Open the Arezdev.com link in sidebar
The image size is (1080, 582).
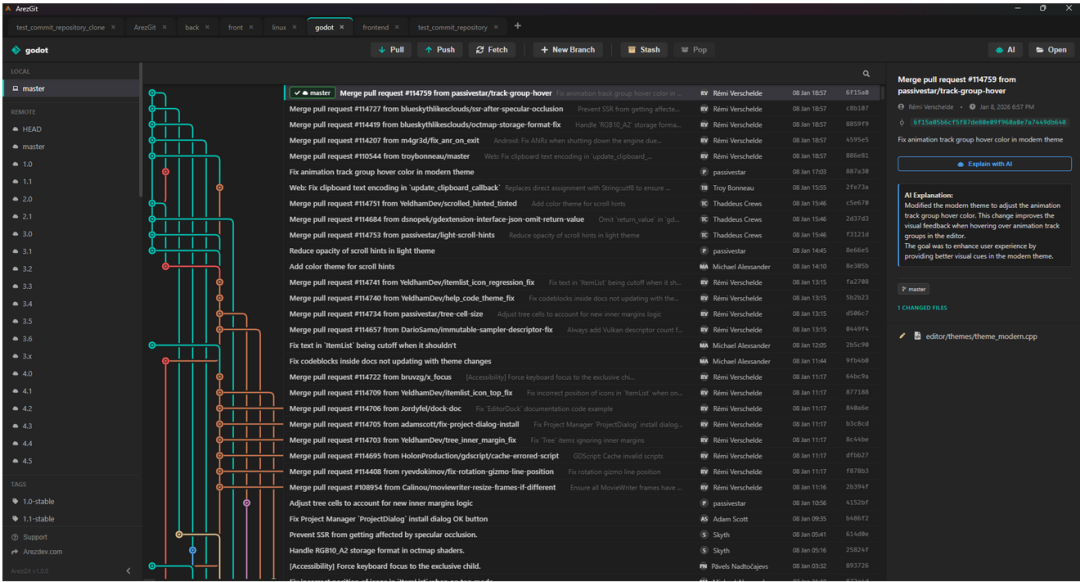(x=43, y=551)
